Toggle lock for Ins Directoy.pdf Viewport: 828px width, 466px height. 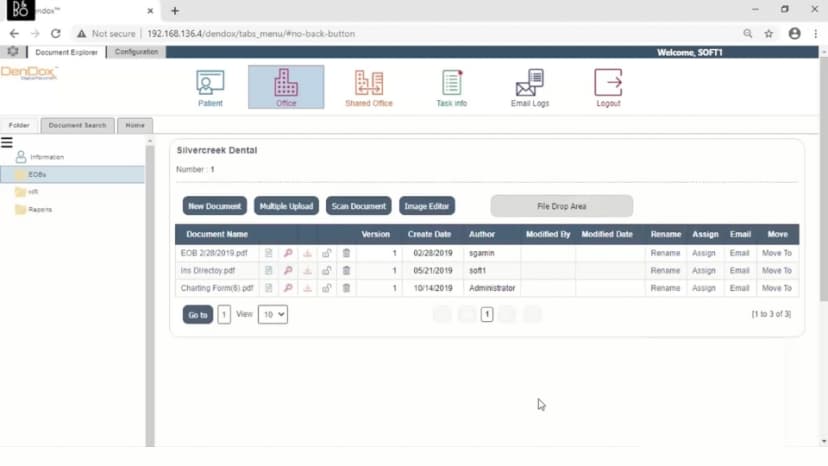pyautogui.click(x=327, y=271)
